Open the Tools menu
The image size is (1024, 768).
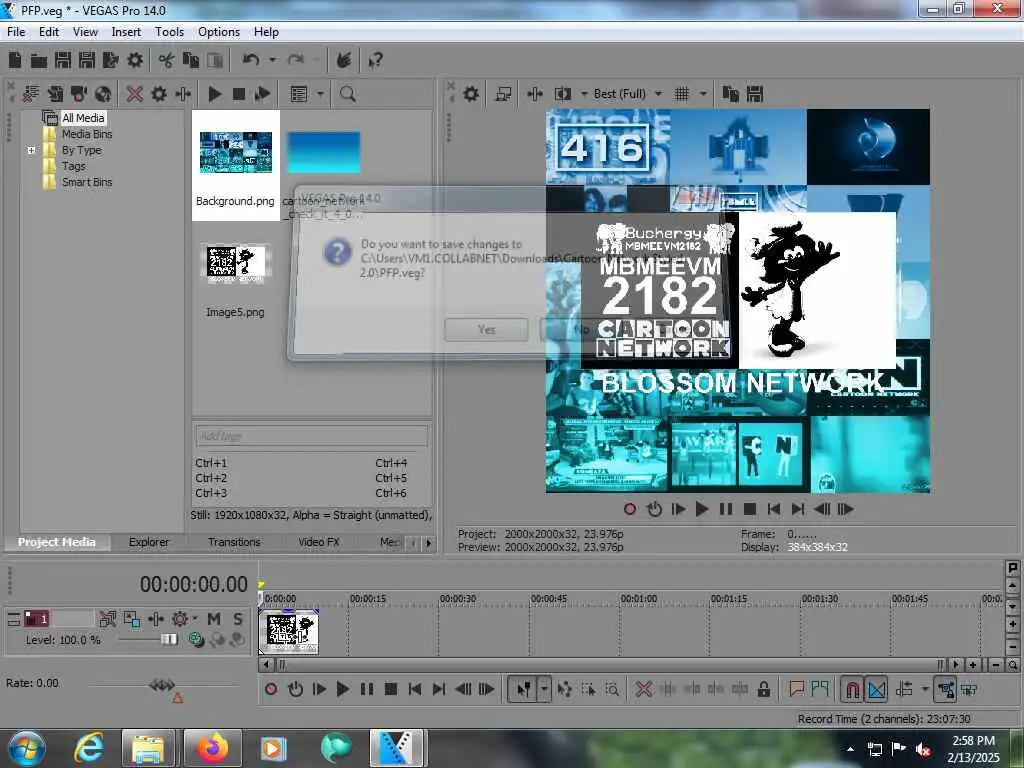(169, 31)
